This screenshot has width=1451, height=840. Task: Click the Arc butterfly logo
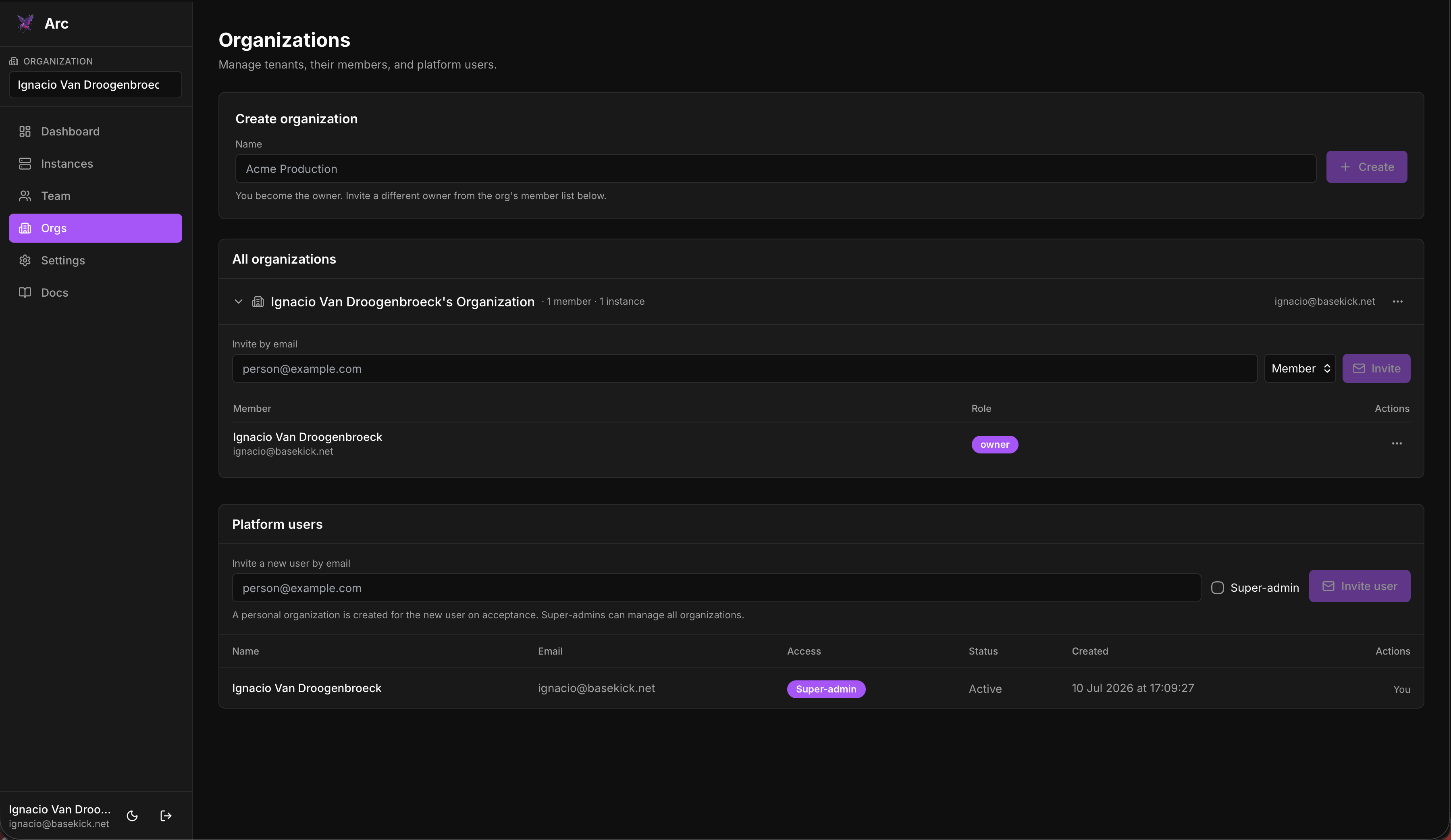[x=25, y=23]
